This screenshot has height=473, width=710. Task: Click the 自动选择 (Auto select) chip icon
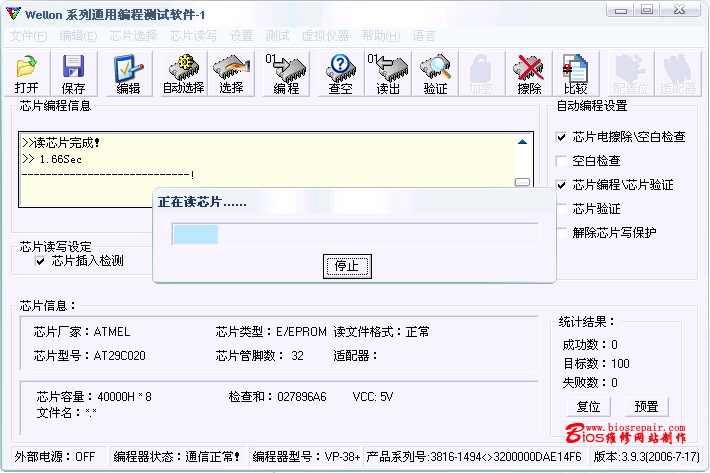click(x=184, y=74)
